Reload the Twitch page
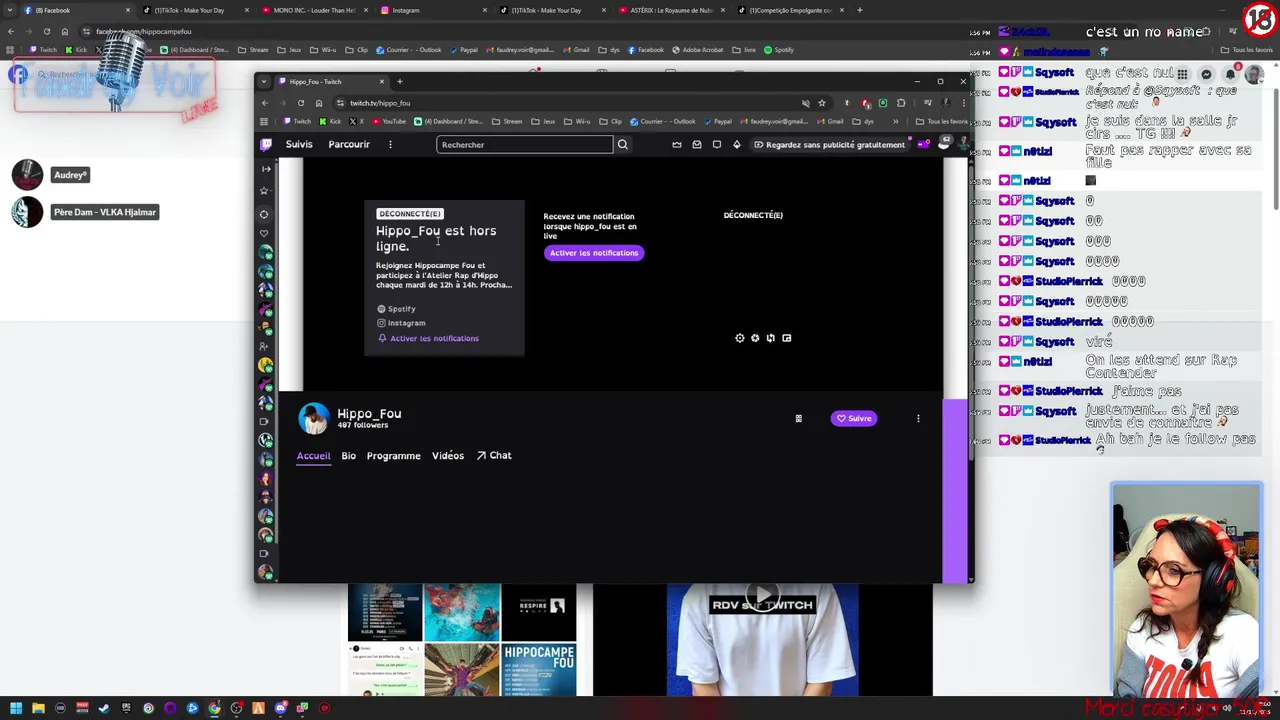 pyautogui.click(x=300, y=103)
